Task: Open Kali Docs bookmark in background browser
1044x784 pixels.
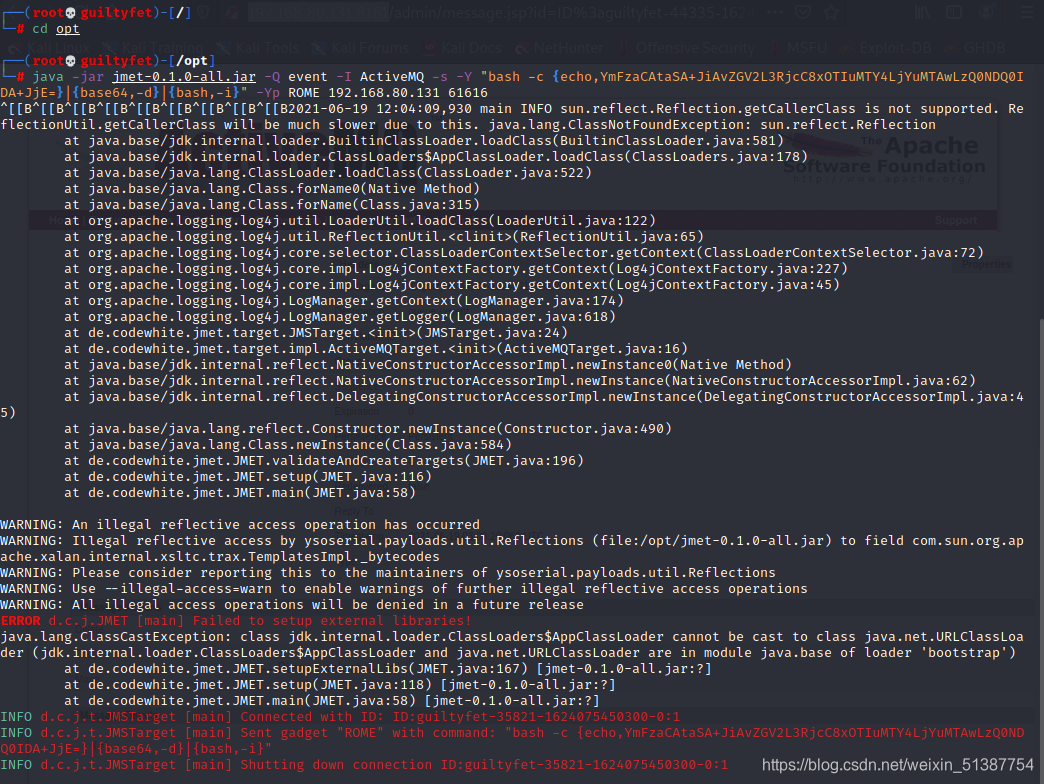Action: pos(463,48)
